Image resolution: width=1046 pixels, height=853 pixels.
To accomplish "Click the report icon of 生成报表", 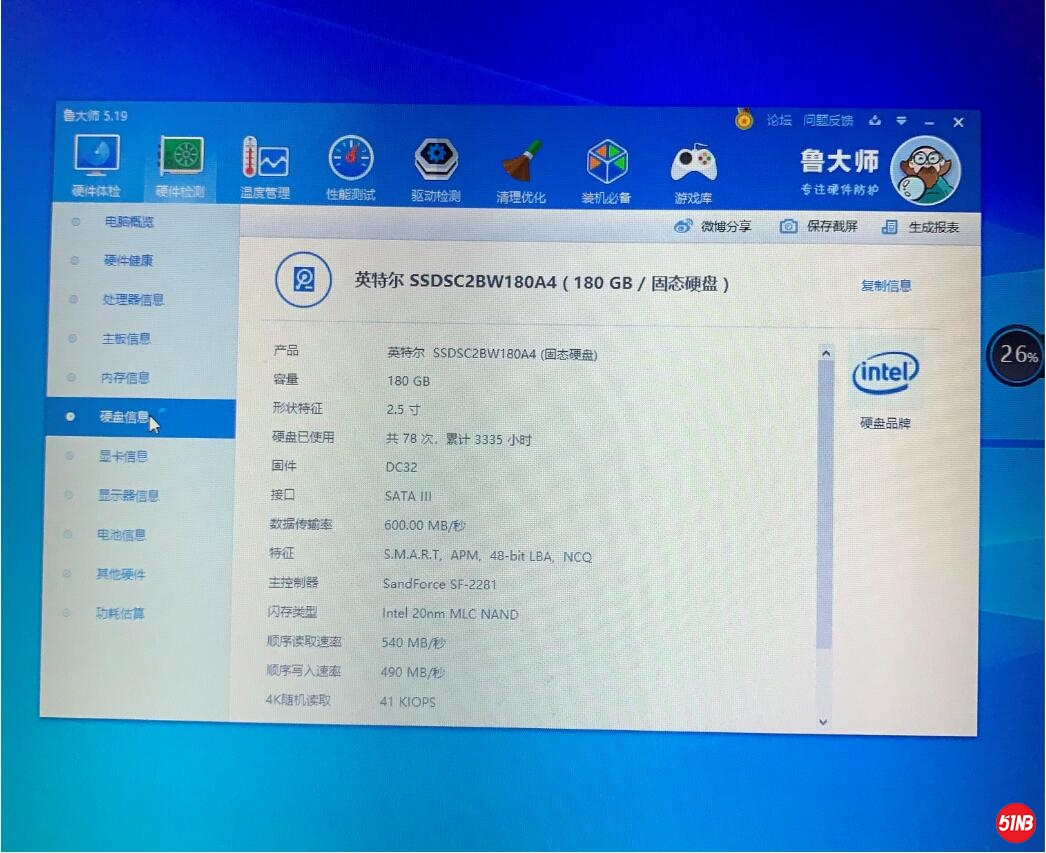I will click(889, 227).
